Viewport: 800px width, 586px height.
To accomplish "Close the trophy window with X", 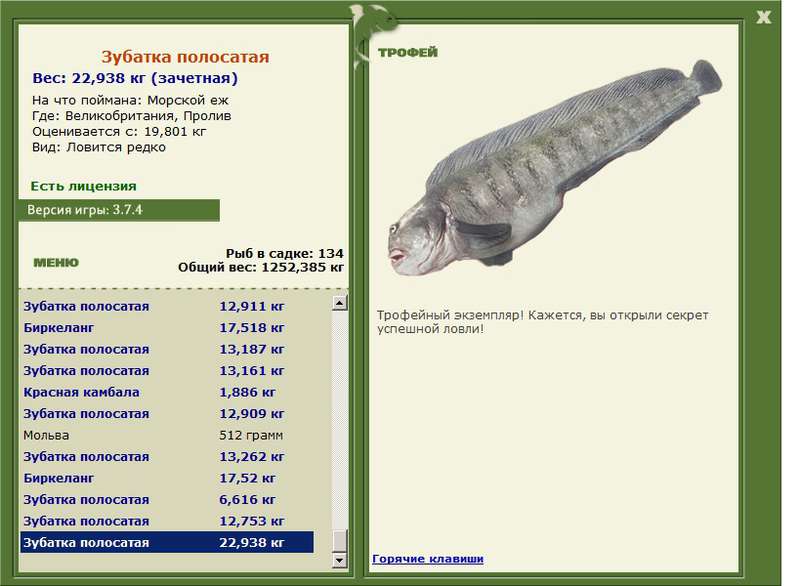I will coord(763,17).
